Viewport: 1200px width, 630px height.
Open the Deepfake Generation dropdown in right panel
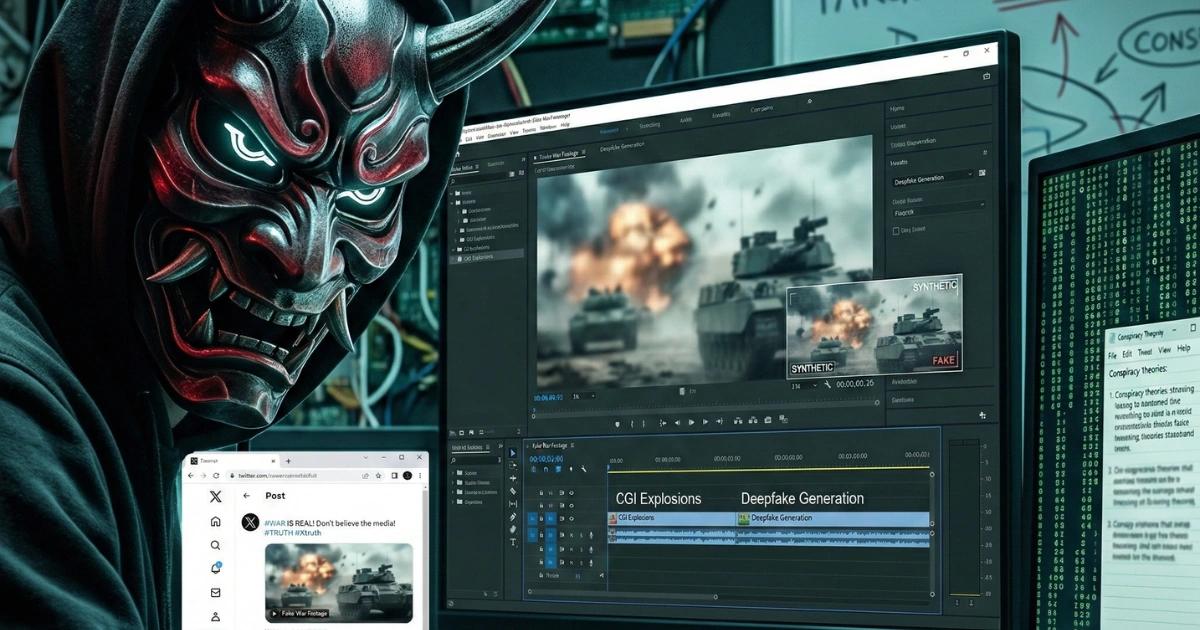click(932, 176)
